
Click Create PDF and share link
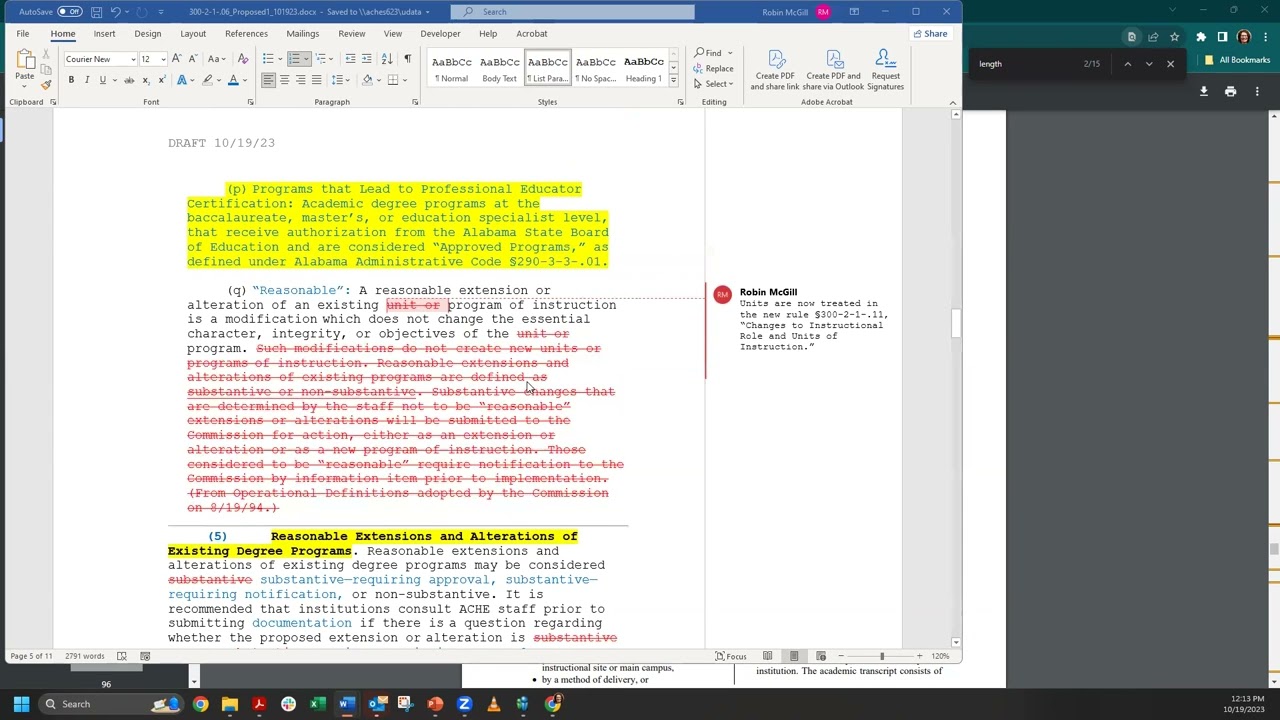click(x=775, y=69)
